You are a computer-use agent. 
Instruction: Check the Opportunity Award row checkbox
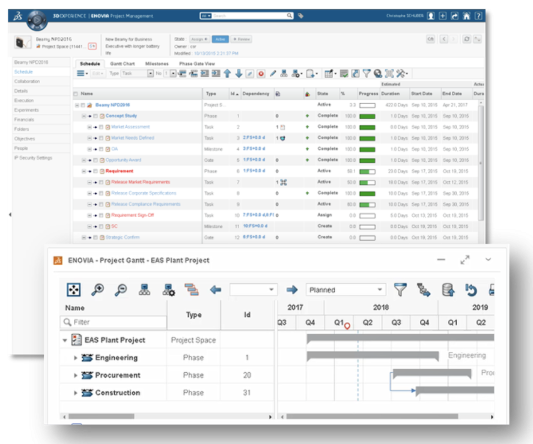pos(96,160)
